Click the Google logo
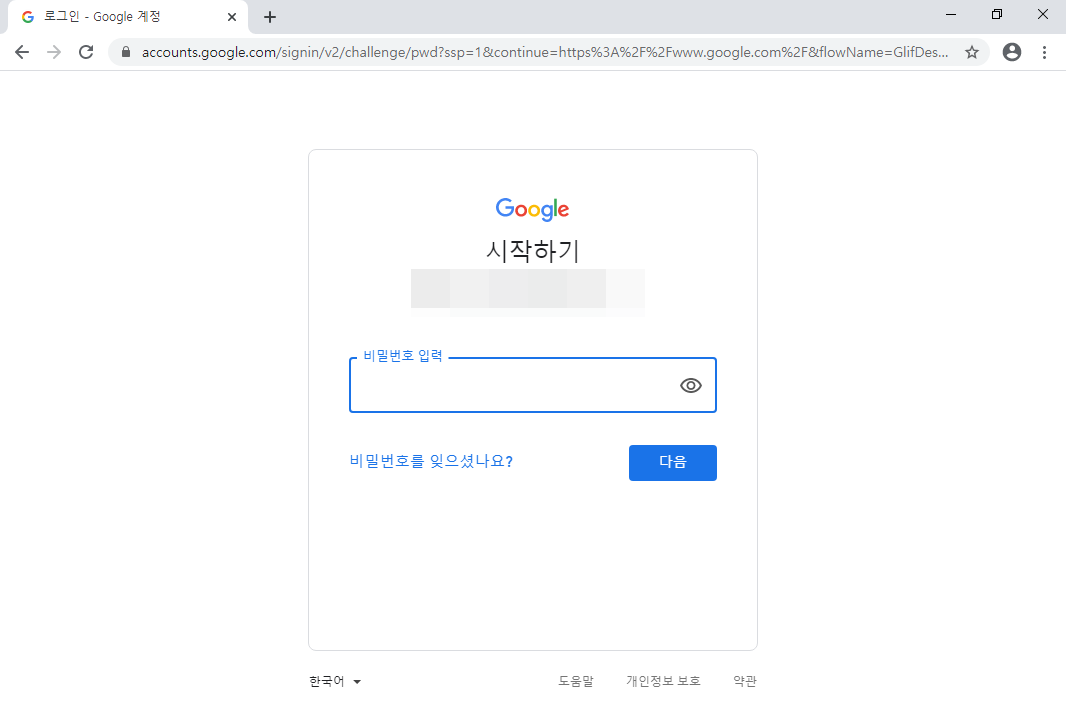 [x=532, y=209]
